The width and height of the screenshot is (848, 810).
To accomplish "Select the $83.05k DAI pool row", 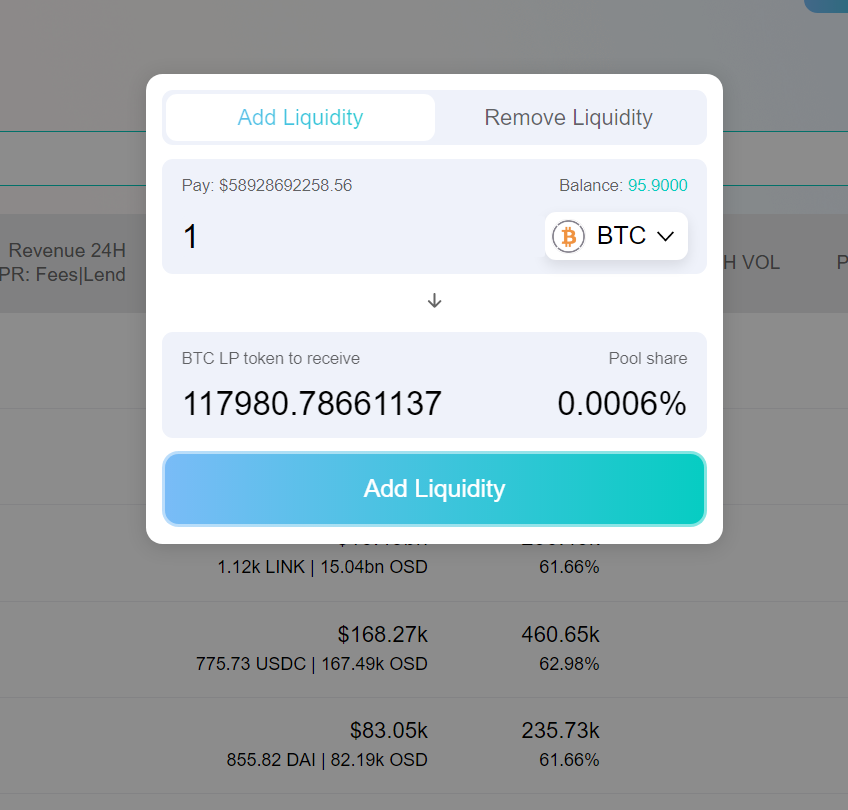I will (424, 746).
